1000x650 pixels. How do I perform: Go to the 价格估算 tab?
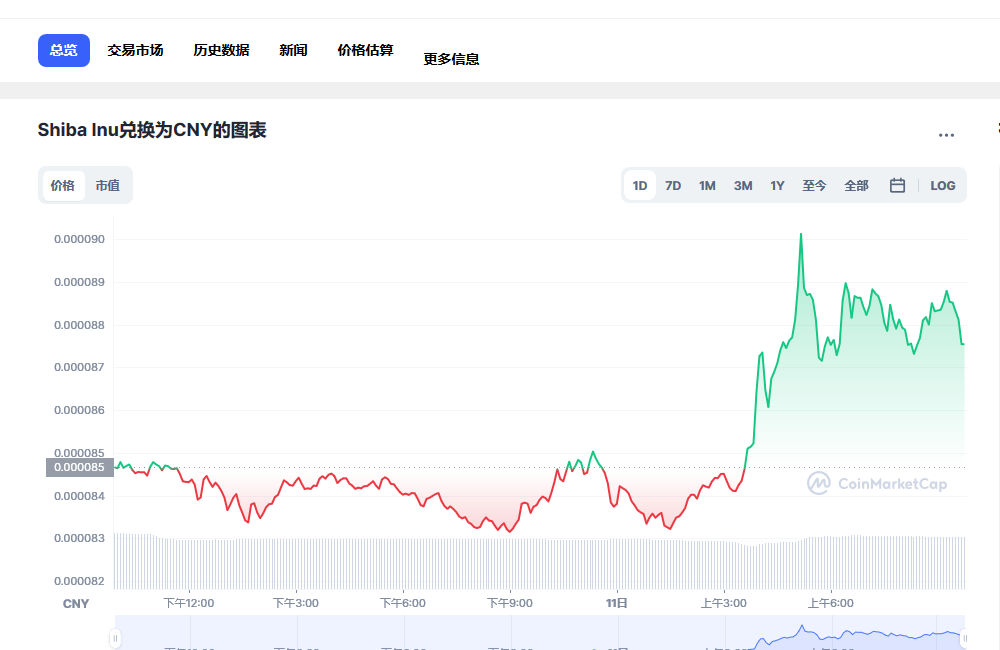(365, 50)
